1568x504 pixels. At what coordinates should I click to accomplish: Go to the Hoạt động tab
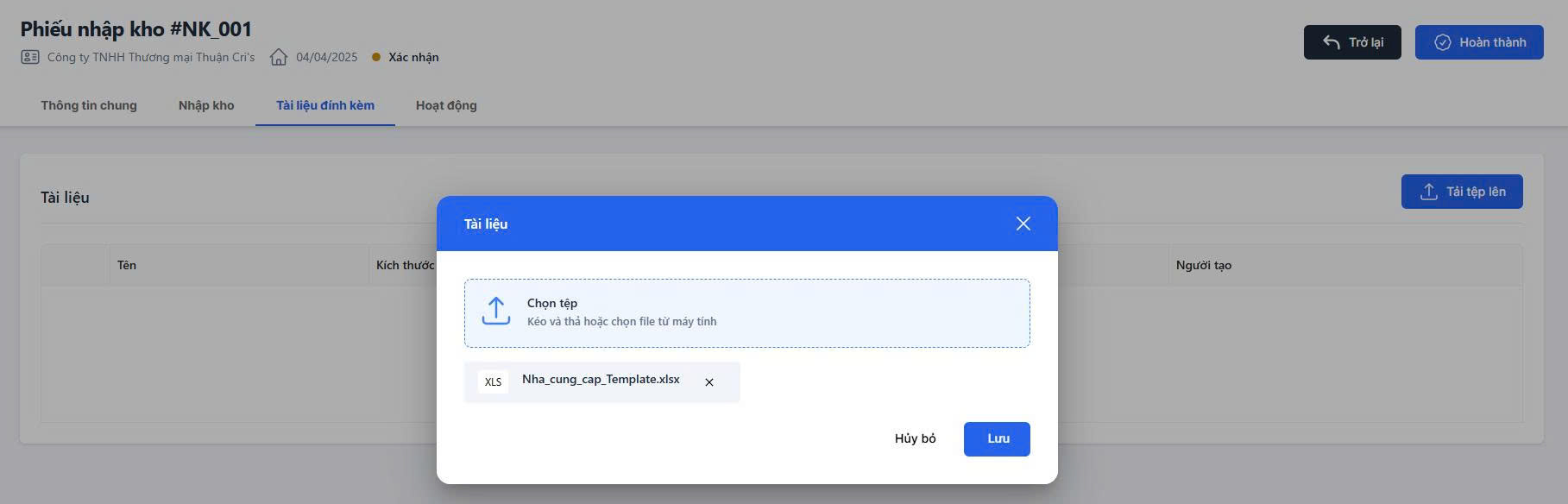[x=446, y=105]
